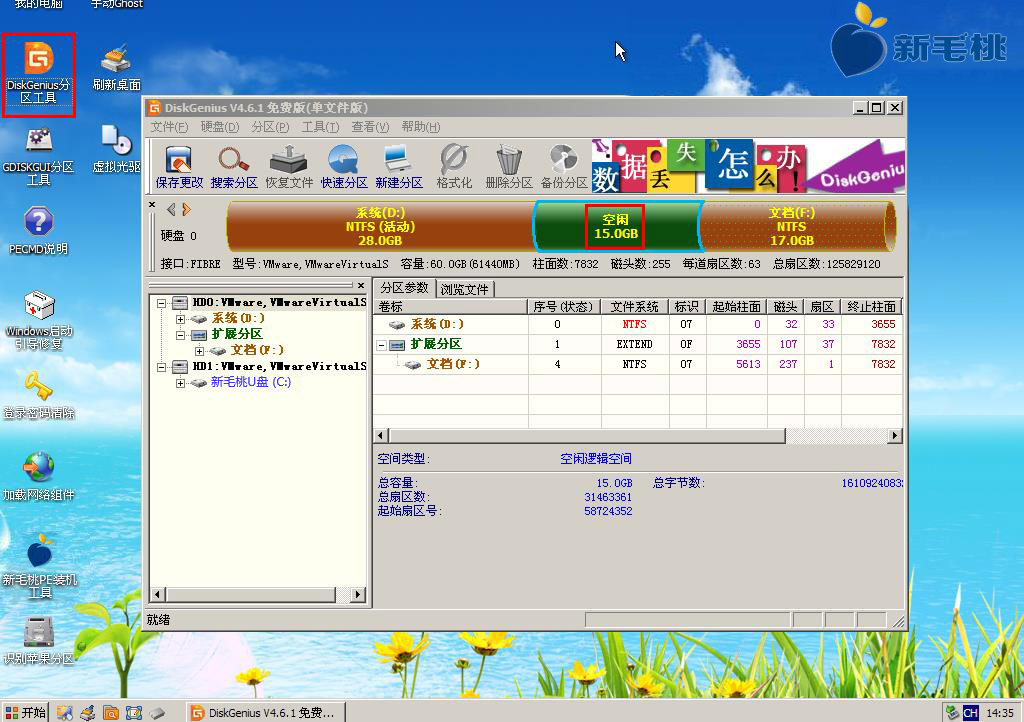Viewport: 1024px width, 722px height.
Task: Open the 刷新桌面 desktop icon
Action: point(116,67)
